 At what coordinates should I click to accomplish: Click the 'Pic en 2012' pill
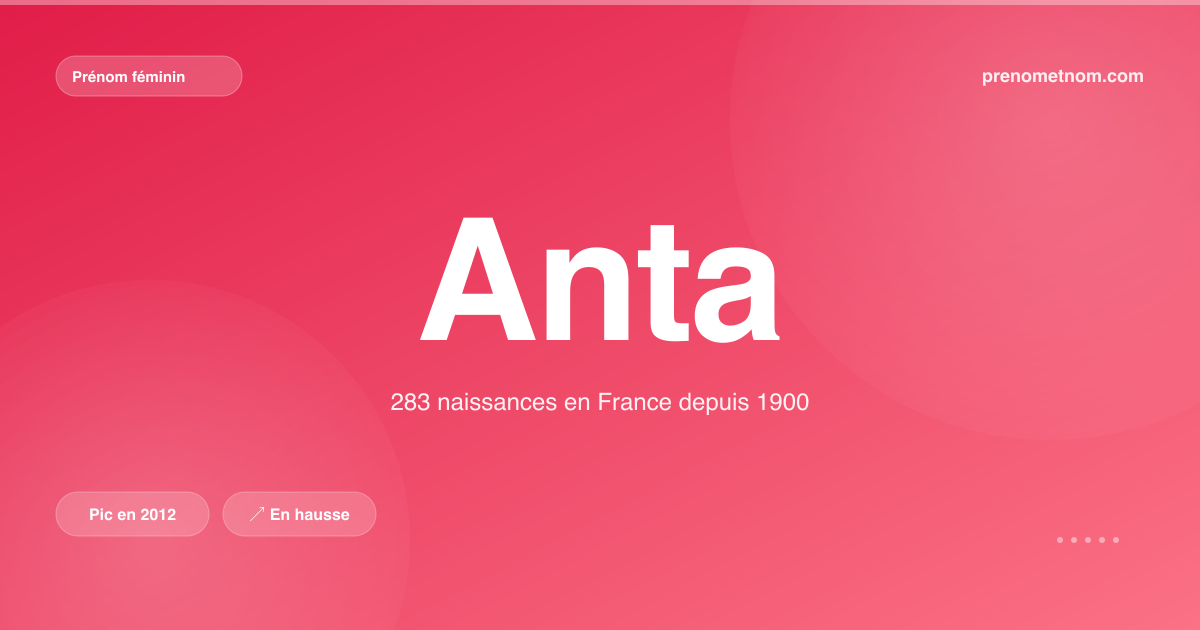pyautogui.click(x=133, y=514)
